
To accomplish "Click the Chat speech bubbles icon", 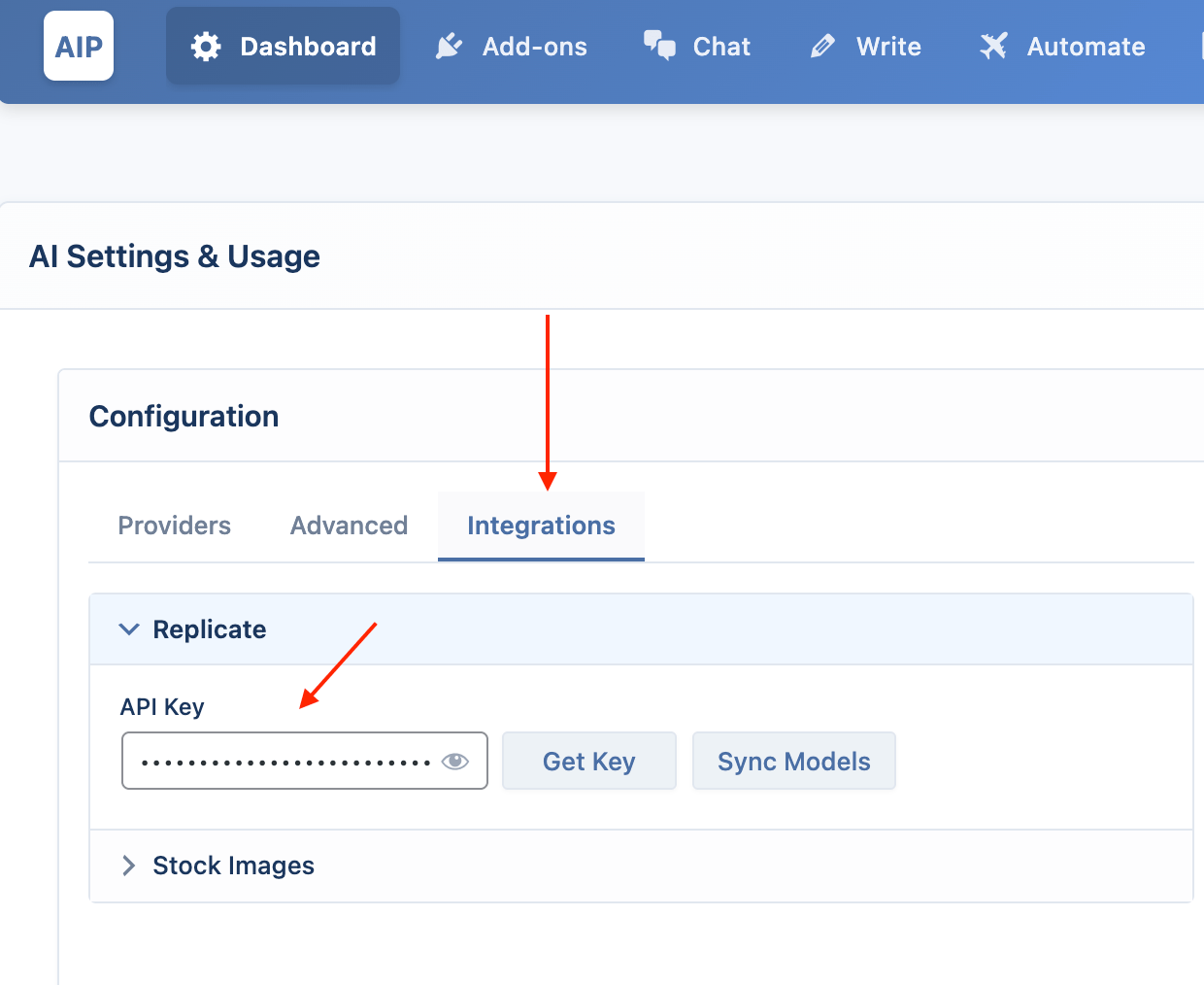I will point(659,46).
